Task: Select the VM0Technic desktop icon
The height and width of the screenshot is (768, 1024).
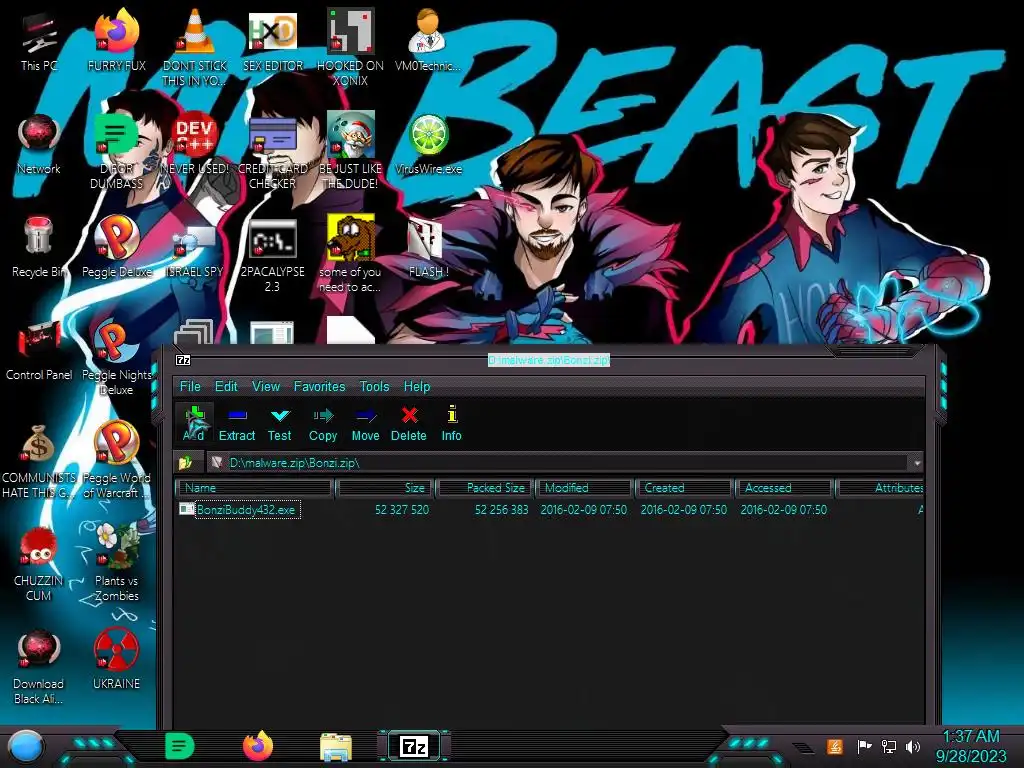Action: coord(428,41)
